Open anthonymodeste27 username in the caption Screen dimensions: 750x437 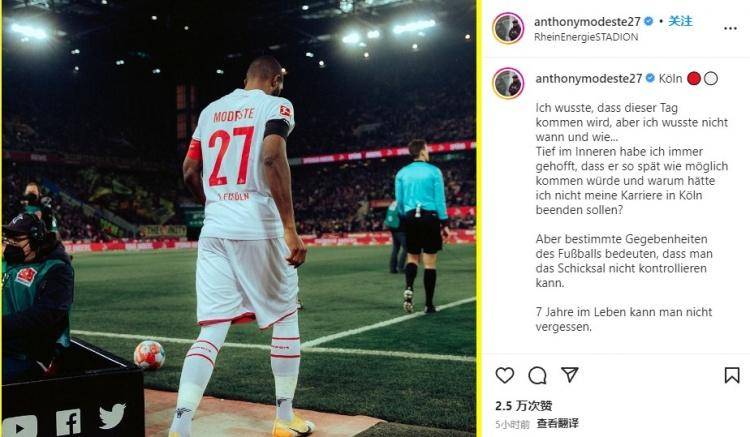pyautogui.click(x=588, y=78)
